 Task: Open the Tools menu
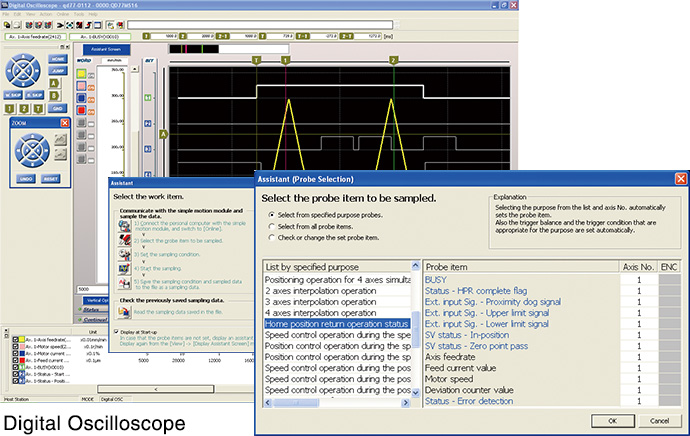click(x=78, y=16)
